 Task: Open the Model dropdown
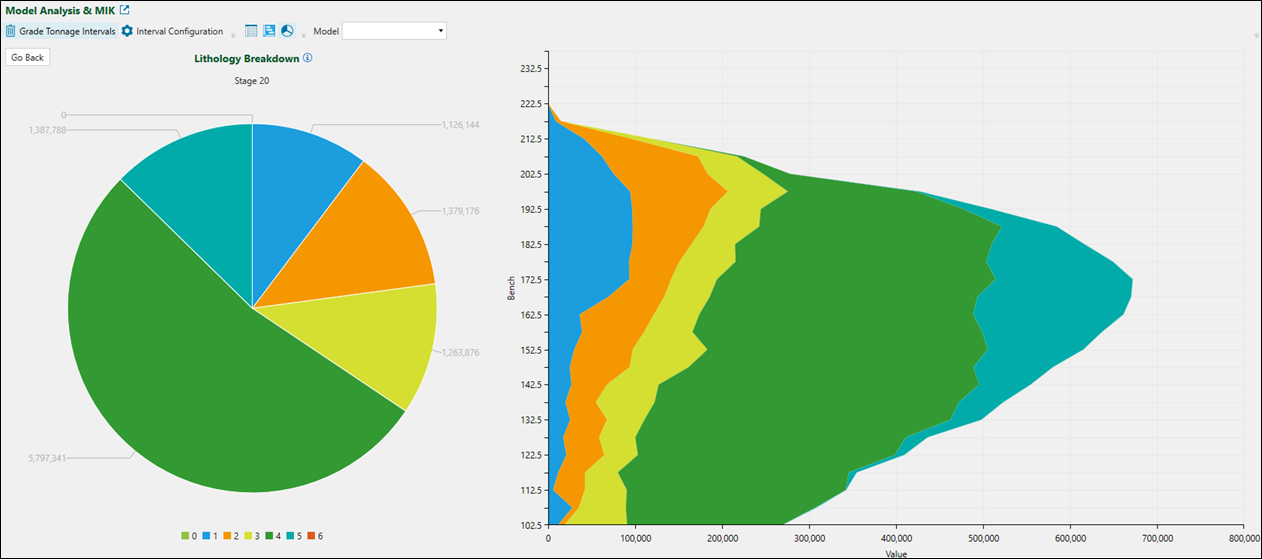pyautogui.click(x=394, y=31)
